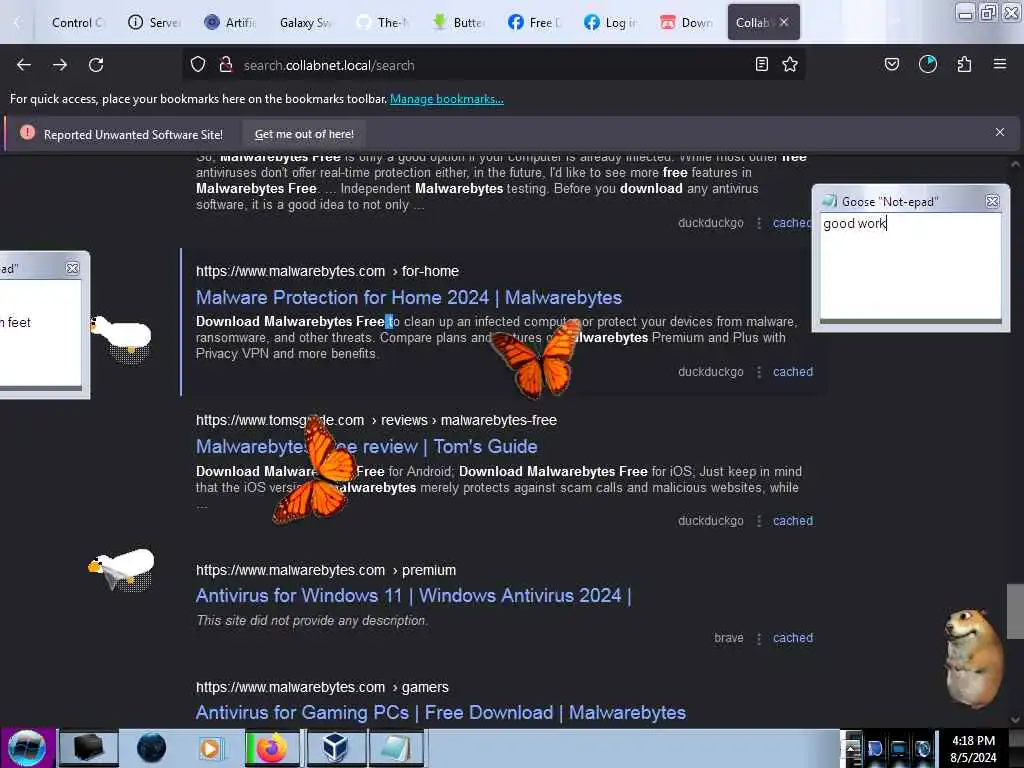Switch to Firefox in the taskbar
The height and width of the screenshot is (768, 1024).
pos(272,748)
